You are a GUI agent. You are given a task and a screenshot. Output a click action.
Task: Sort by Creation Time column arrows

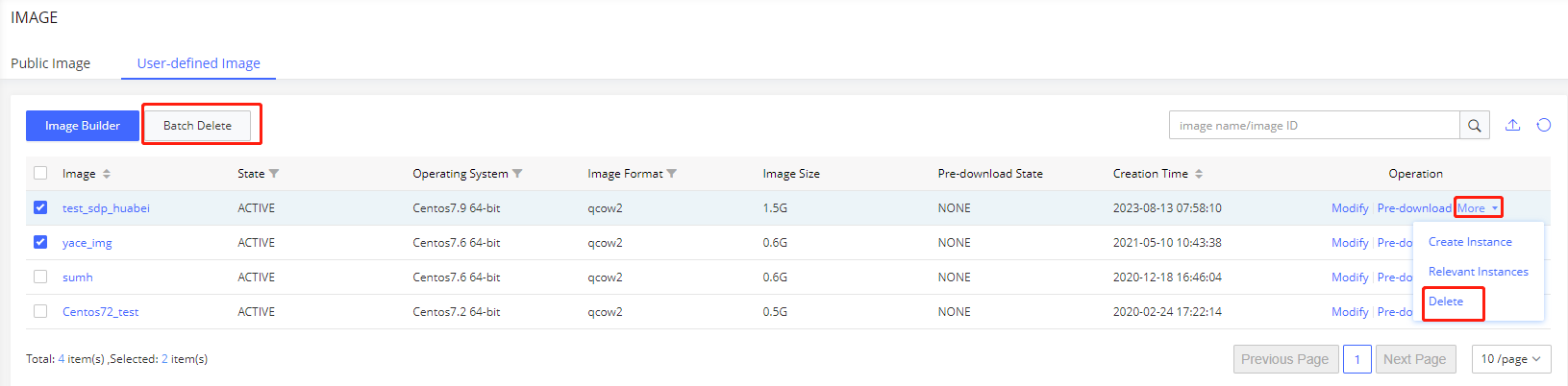pos(1199,174)
